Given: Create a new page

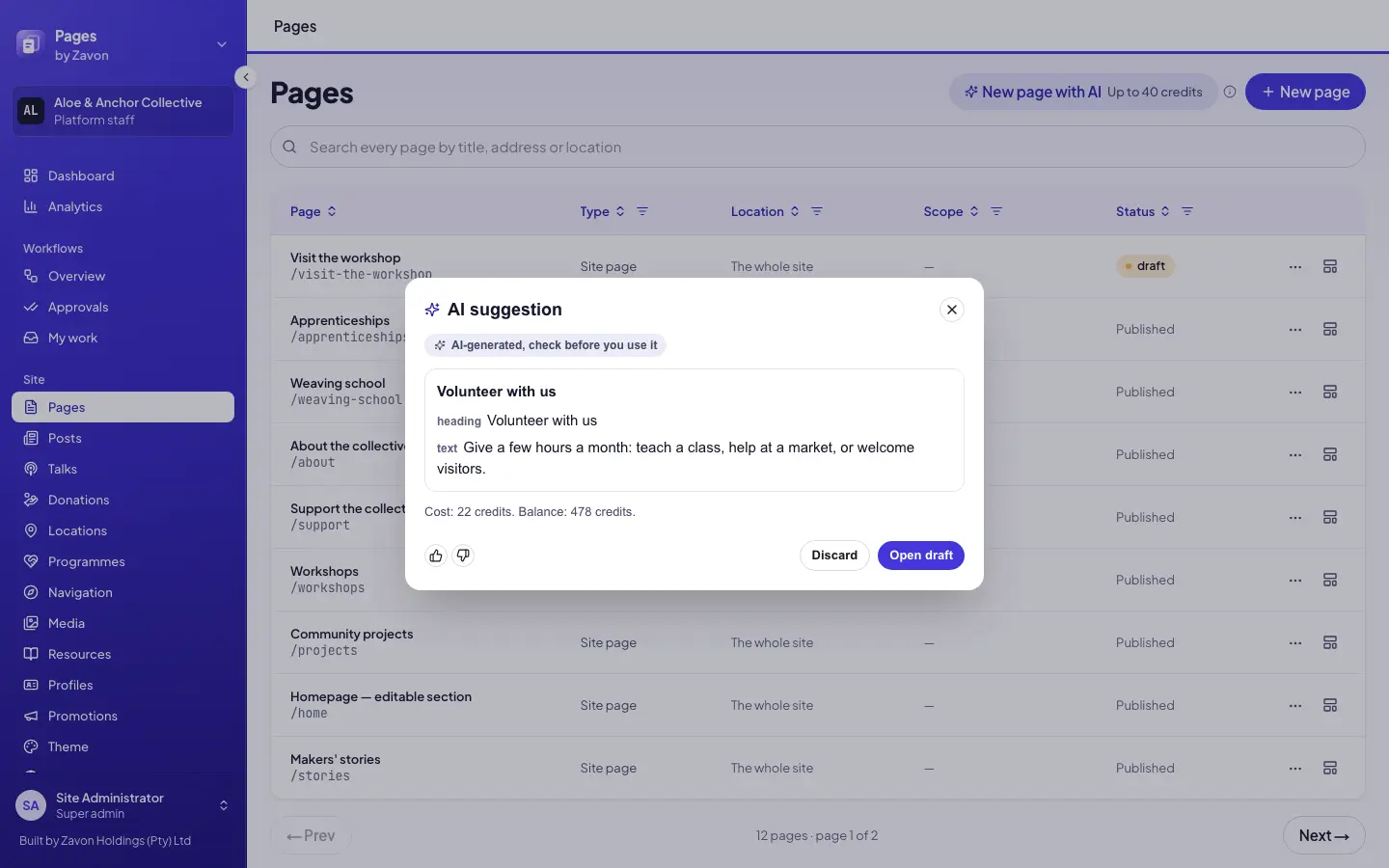Looking at the screenshot, I should [1305, 92].
